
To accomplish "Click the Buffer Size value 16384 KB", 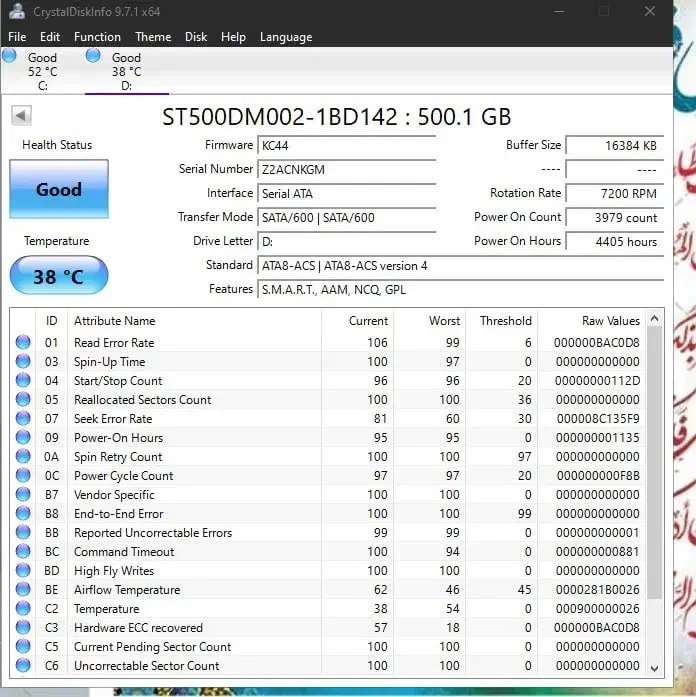I will [615, 145].
